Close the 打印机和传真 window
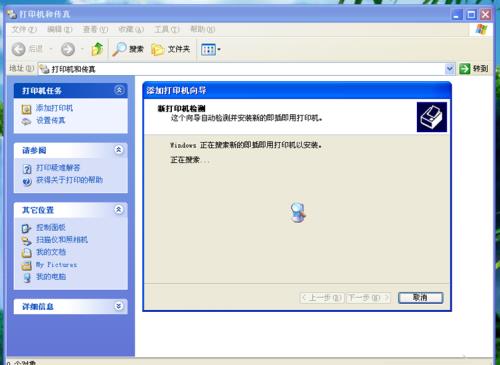500x365 pixels. [x=485, y=14]
